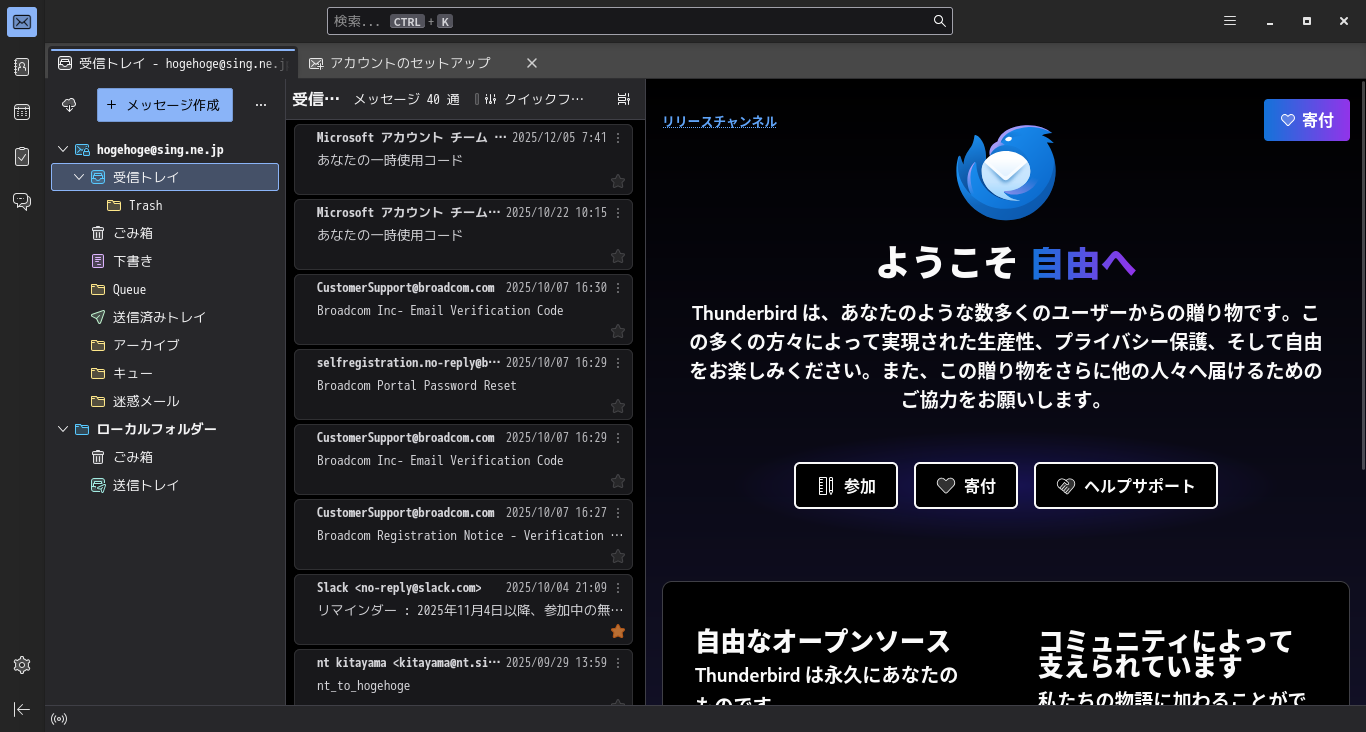The image size is (1366, 732).
Task: Open the nt_to_hogehoge message from nt kitayama
Action: [463, 677]
